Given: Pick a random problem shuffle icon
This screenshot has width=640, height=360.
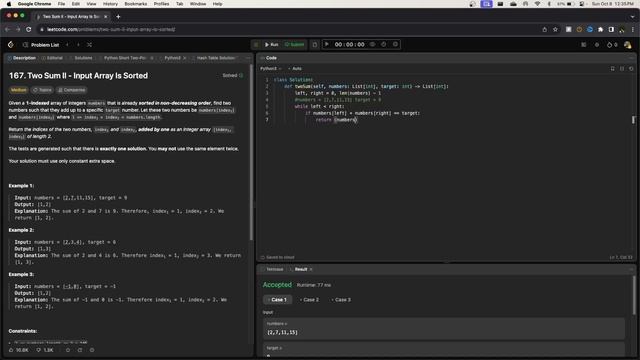Looking at the screenshot, I should tap(89, 45).
